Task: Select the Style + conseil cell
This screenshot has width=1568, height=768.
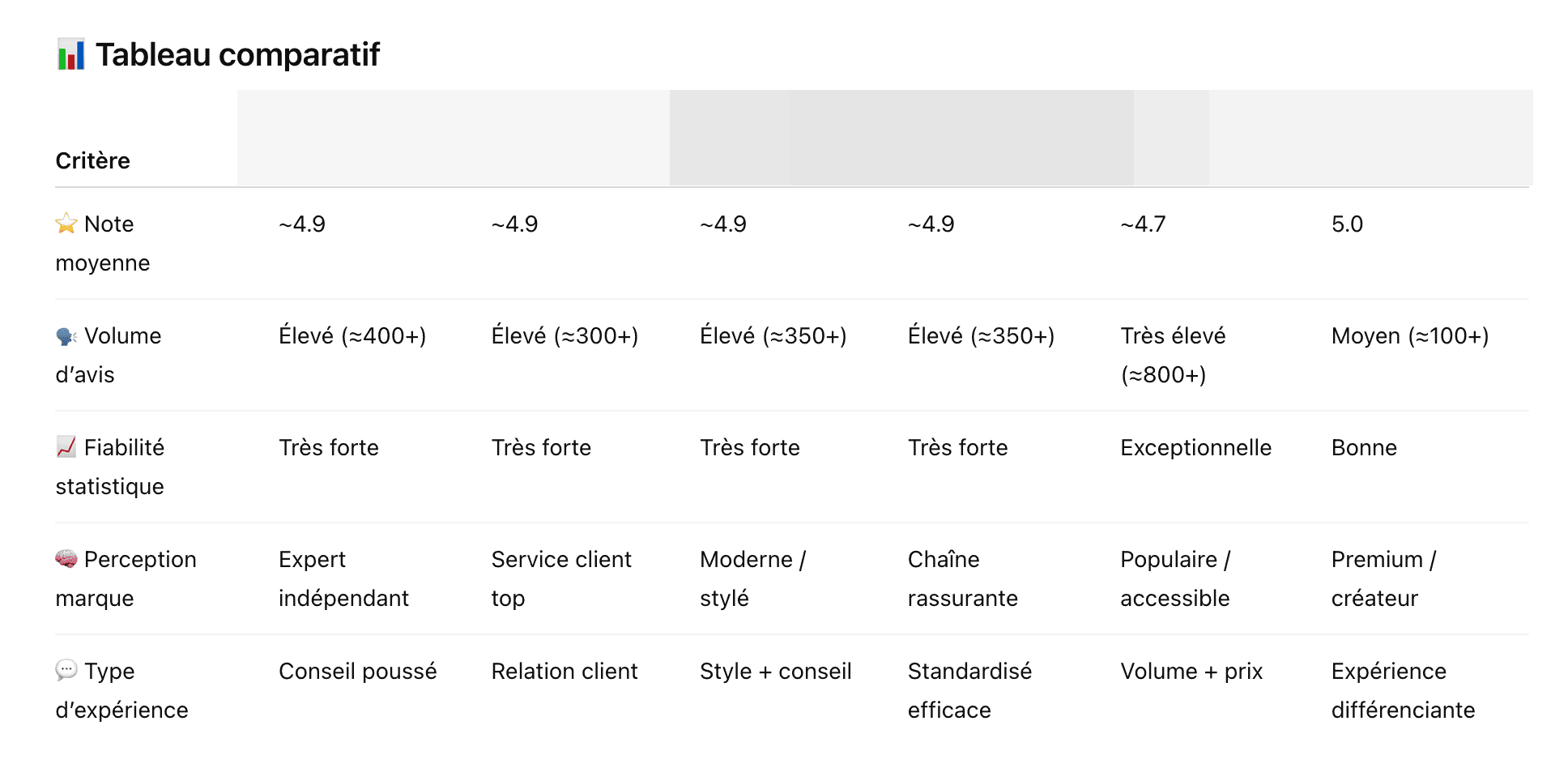Action: point(775,672)
